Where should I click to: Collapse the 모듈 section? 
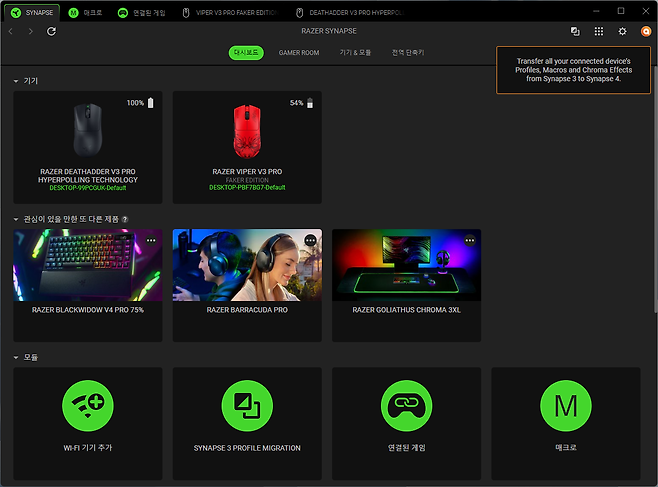click(16, 357)
